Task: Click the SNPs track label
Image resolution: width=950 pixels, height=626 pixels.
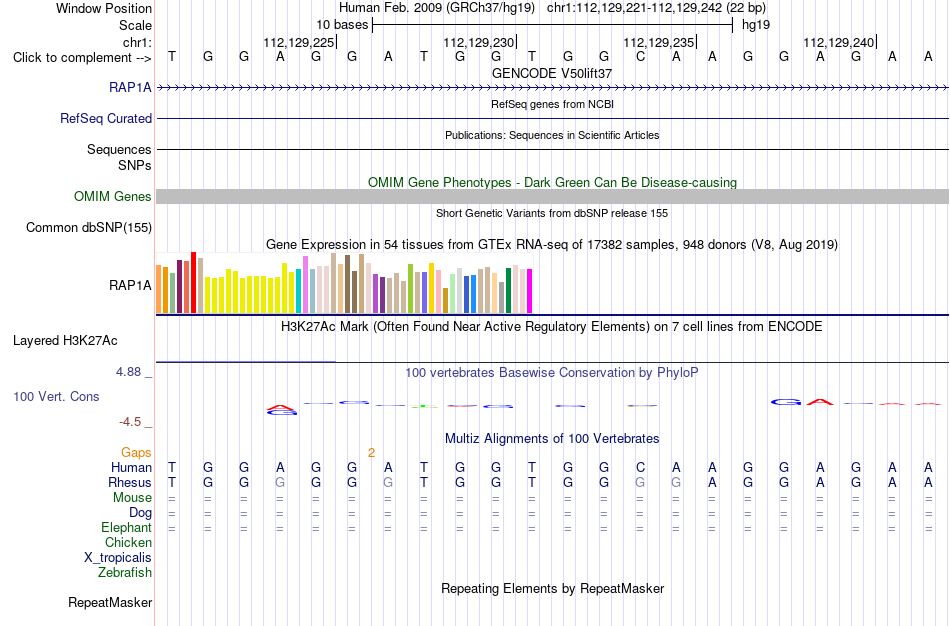Action: (135, 165)
